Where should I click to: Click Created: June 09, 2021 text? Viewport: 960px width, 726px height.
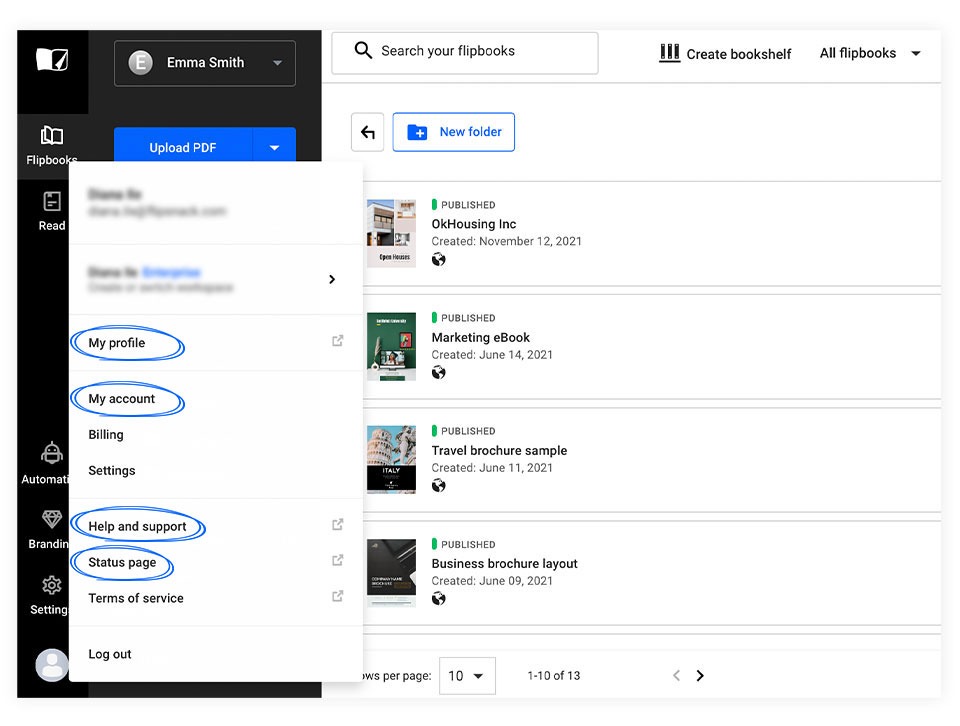tap(492, 581)
